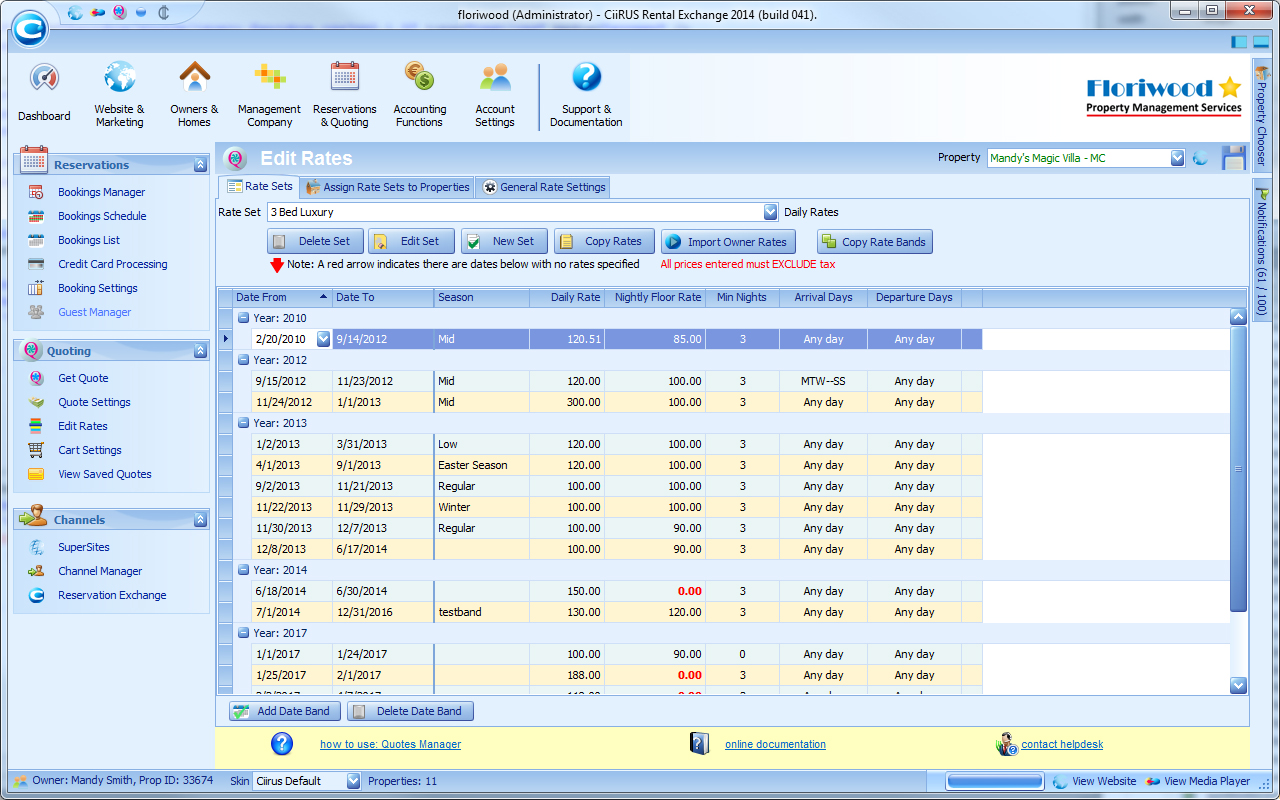Click the rates grid vertical scrollbar thumb
This screenshot has width=1280, height=800.
pyautogui.click(x=1238, y=468)
